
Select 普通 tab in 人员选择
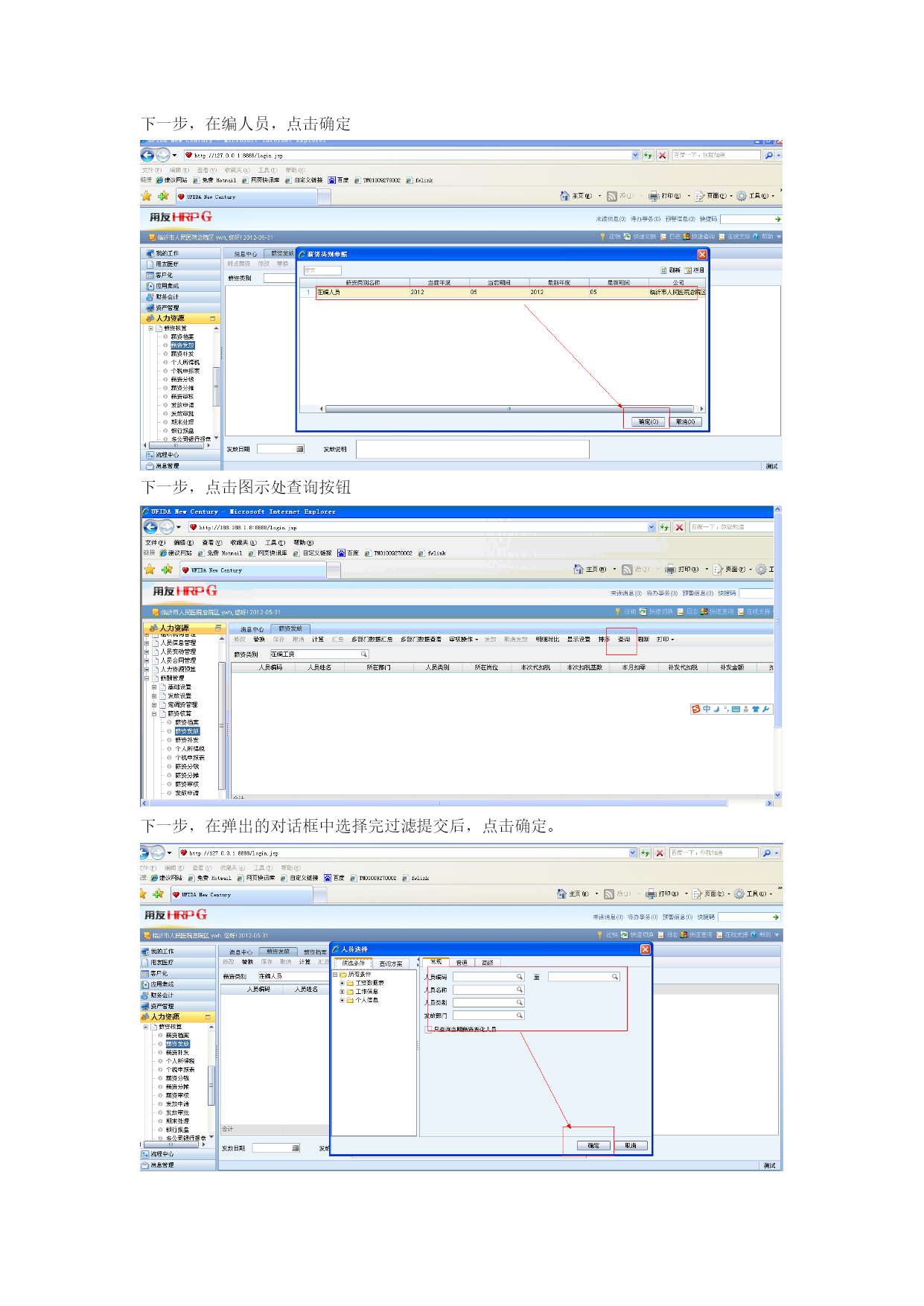coord(462,963)
